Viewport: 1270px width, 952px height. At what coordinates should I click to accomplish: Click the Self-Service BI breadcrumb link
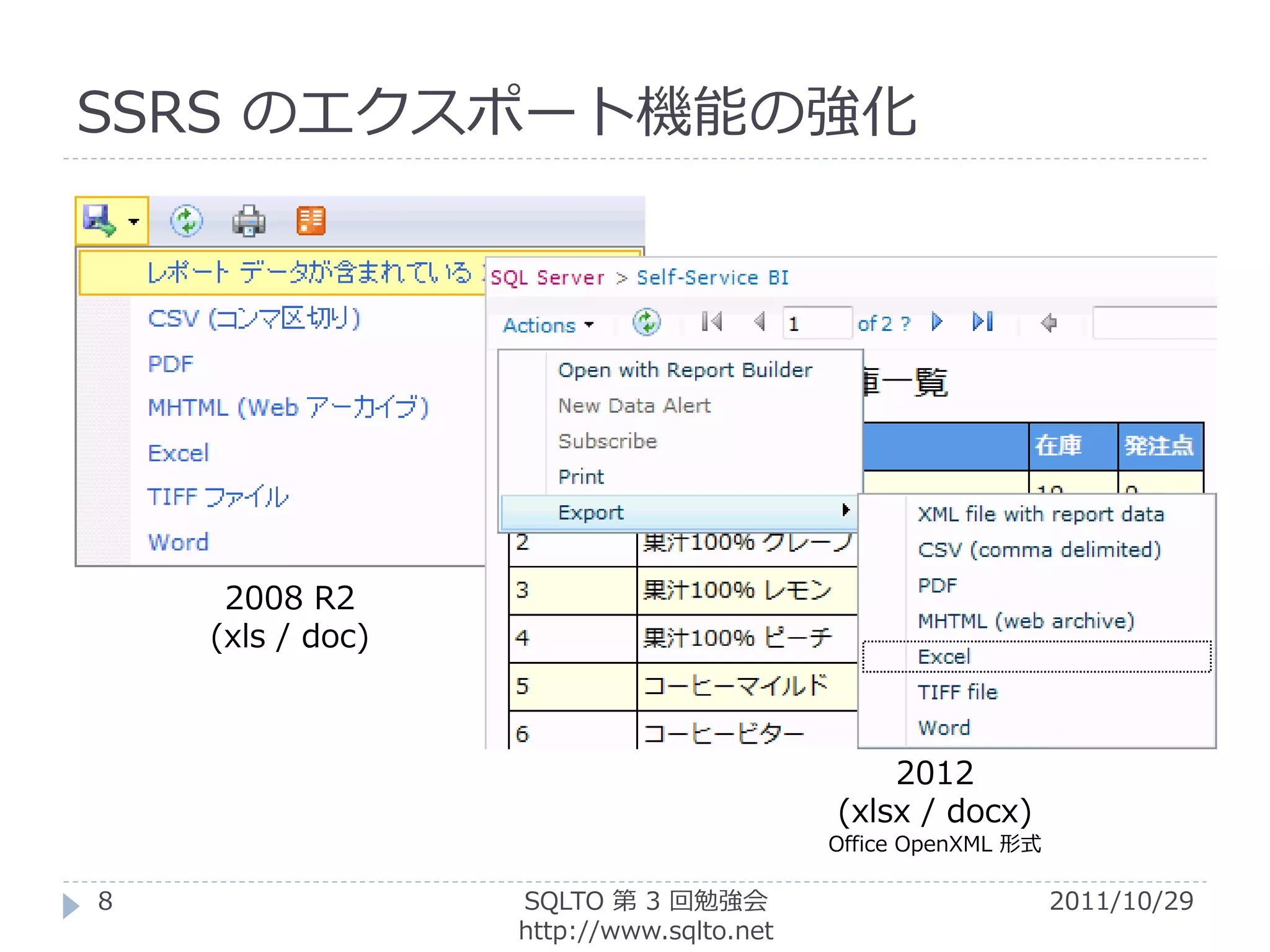point(713,278)
